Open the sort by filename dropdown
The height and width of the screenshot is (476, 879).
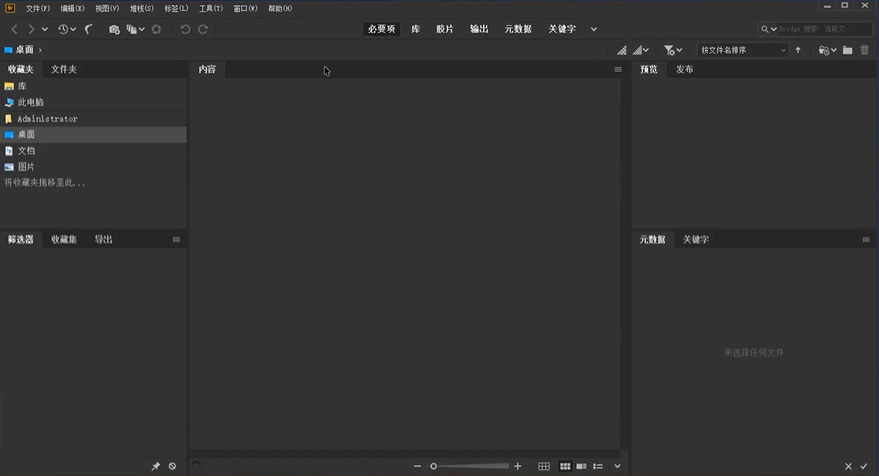[x=743, y=50]
